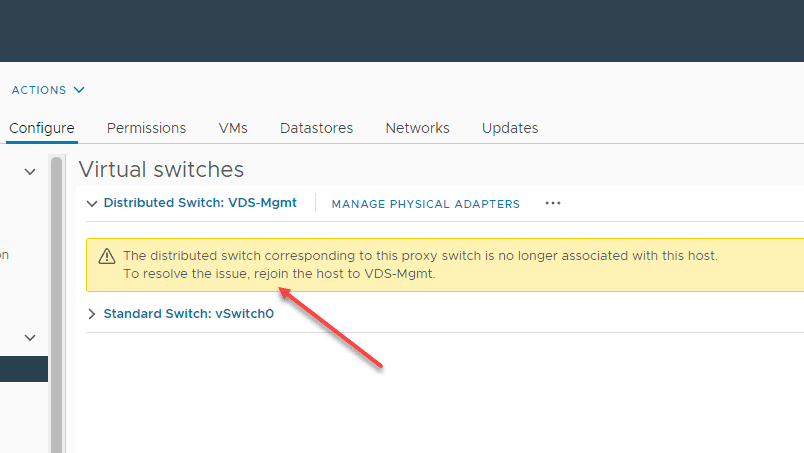Screen dimensions: 804x453
Task: Click the Virtual switches heading
Action: coord(161,170)
